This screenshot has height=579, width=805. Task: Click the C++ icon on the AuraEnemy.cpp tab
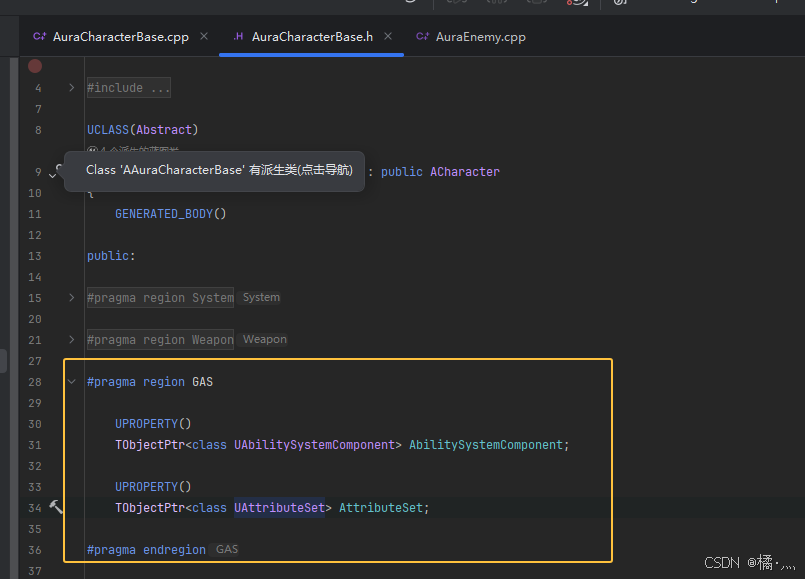[424, 36]
